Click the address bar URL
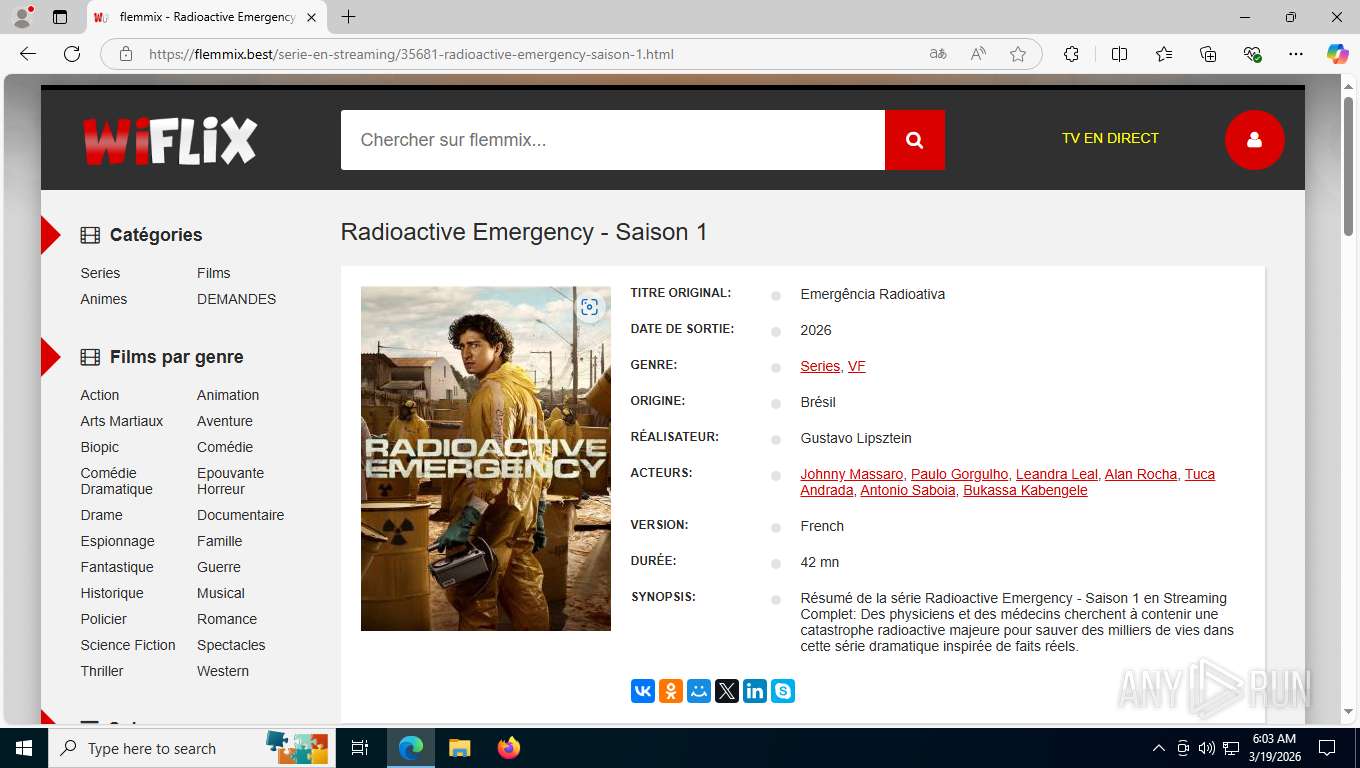The width and height of the screenshot is (1360, 768). (411, 54)
